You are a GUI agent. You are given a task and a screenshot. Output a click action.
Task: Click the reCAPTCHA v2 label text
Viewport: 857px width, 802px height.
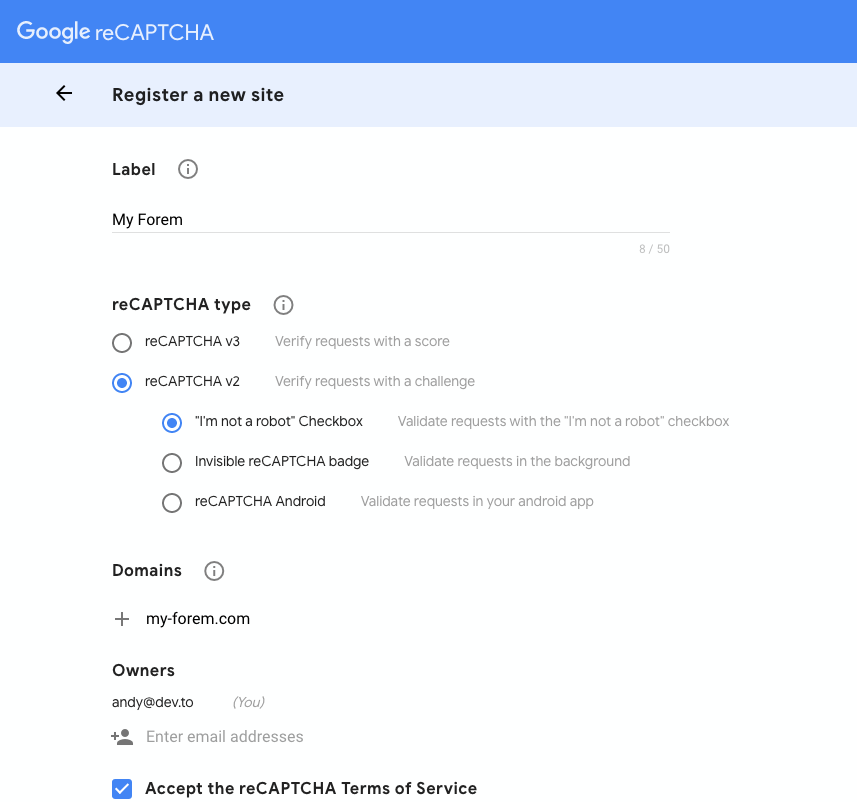coord(192,381)
